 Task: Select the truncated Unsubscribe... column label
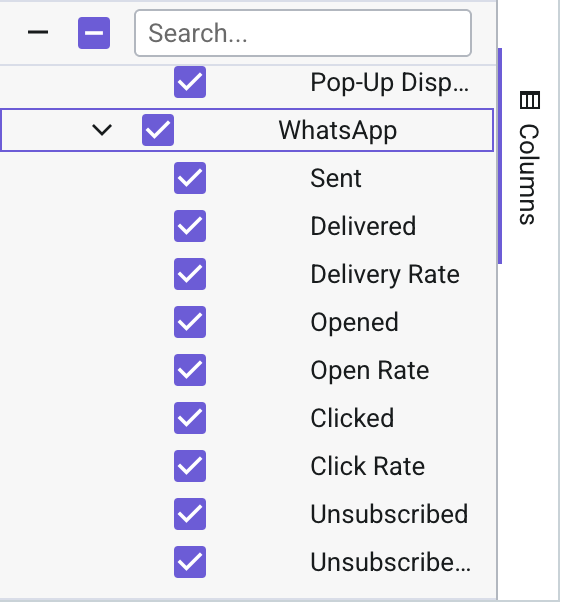coord(390,562)
